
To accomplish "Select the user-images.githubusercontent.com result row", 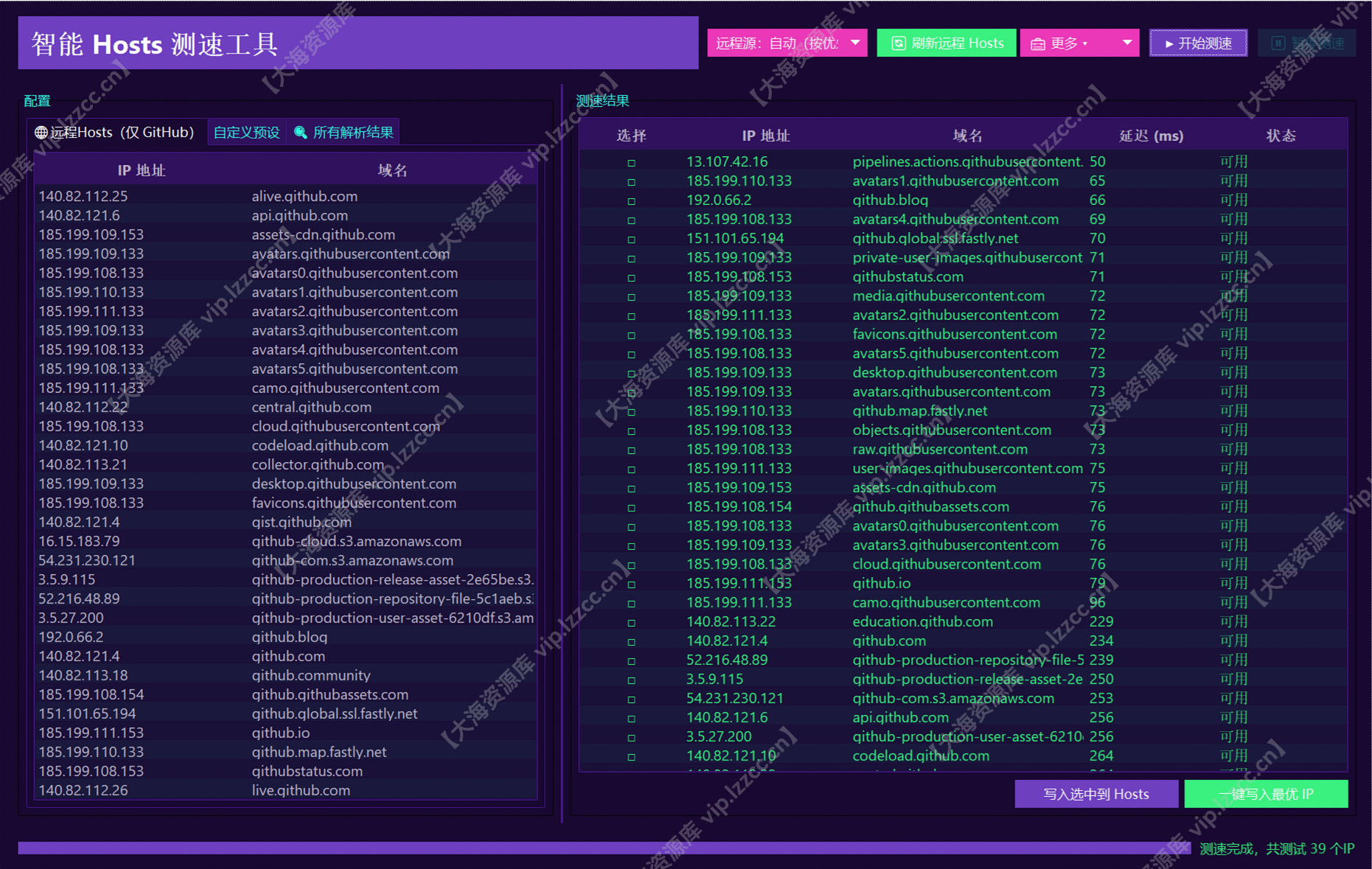I will (x=963, y=468).
